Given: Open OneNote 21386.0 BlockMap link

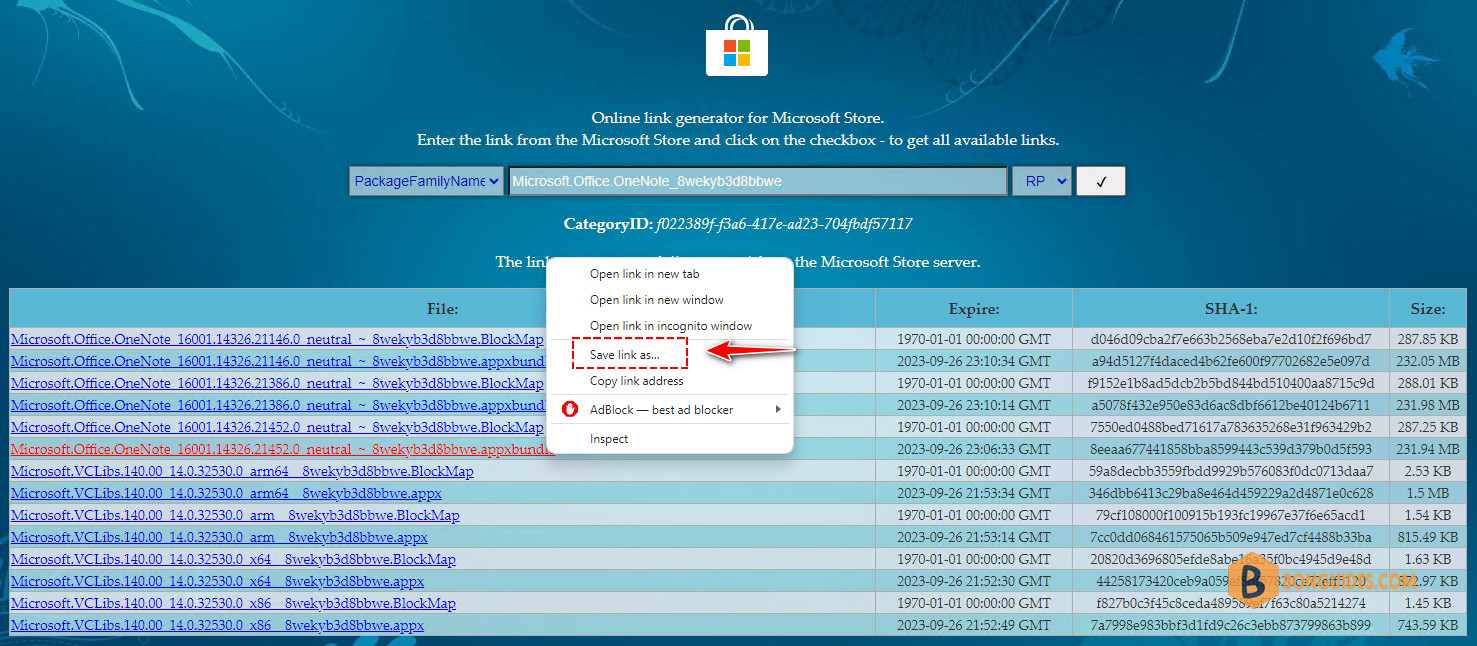Looking at the screenshot, I should (277, 383).
